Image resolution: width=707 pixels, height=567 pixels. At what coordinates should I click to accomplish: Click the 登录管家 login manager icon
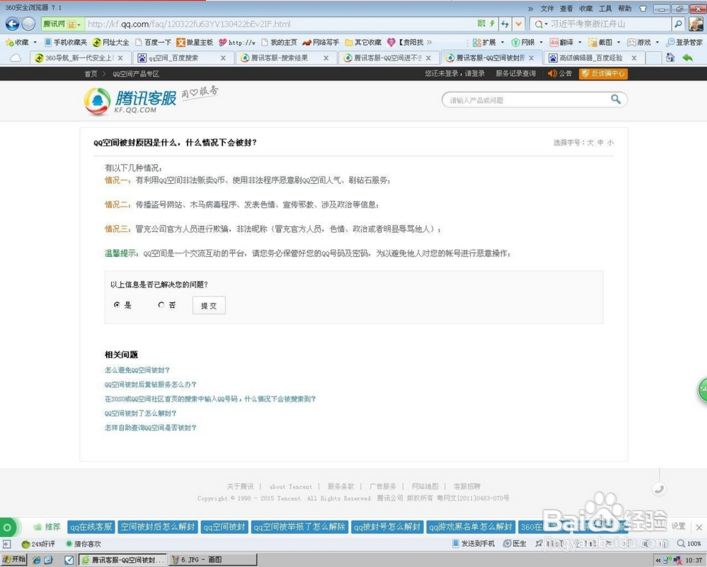point(684,42)
